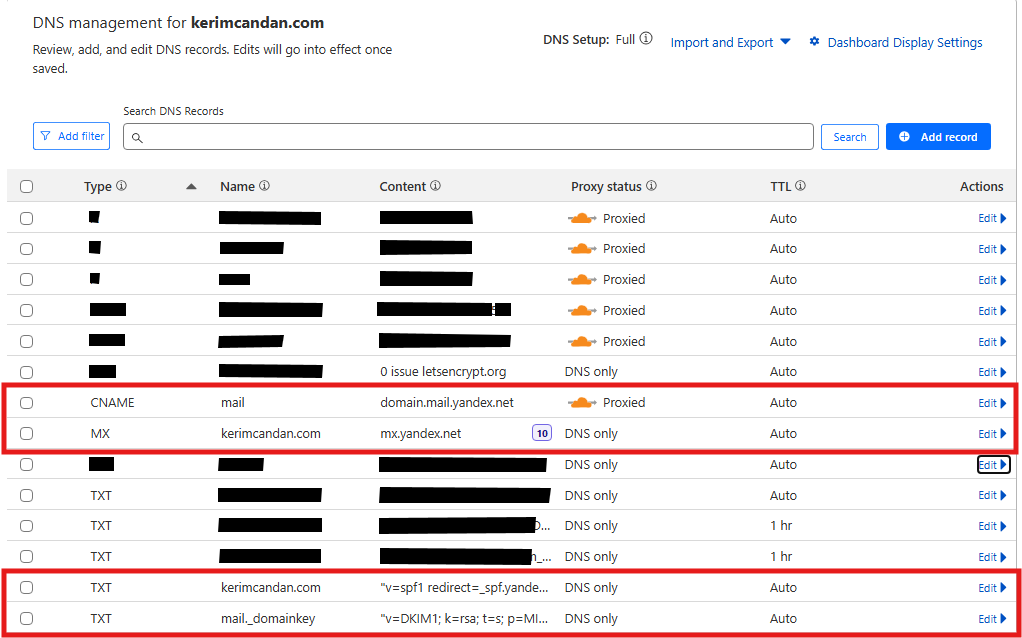Sort records using the Type column arrow
The height and width of the screenshot is (638, 1022).
coord(191,187)
